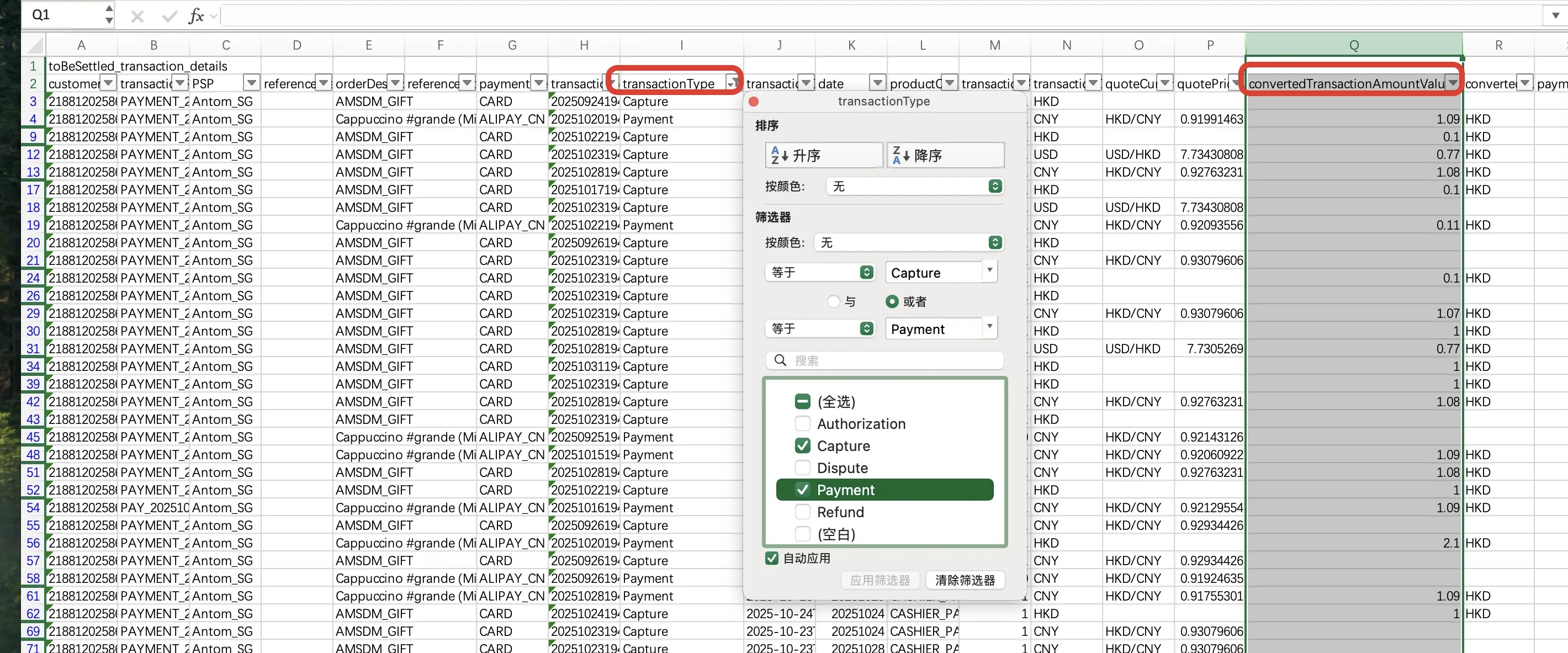Click the formula bar confirm checkmark icon
The width and height of the screenshot is (1568, 653).
point(169,17)
